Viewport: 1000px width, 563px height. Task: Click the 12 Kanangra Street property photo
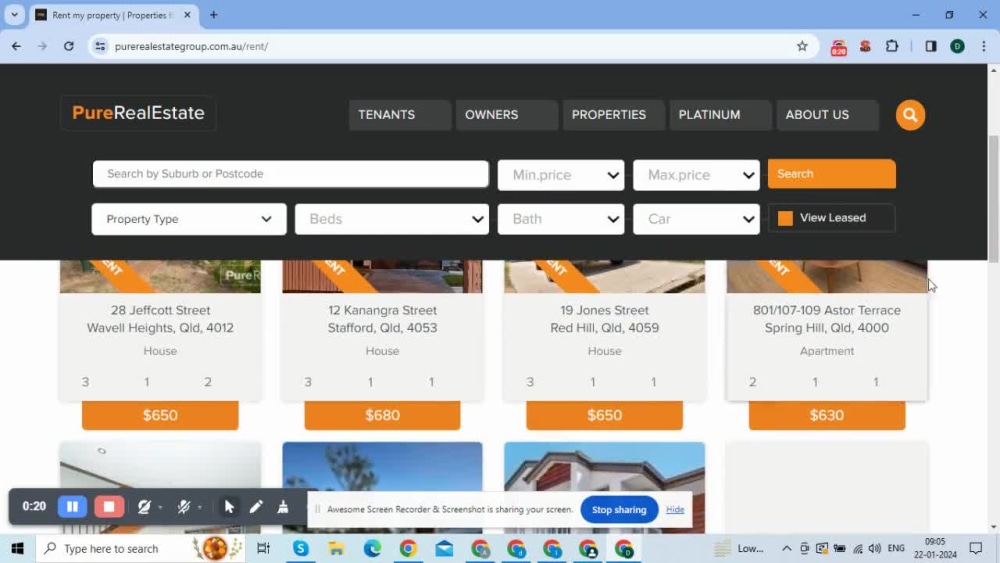382,277
